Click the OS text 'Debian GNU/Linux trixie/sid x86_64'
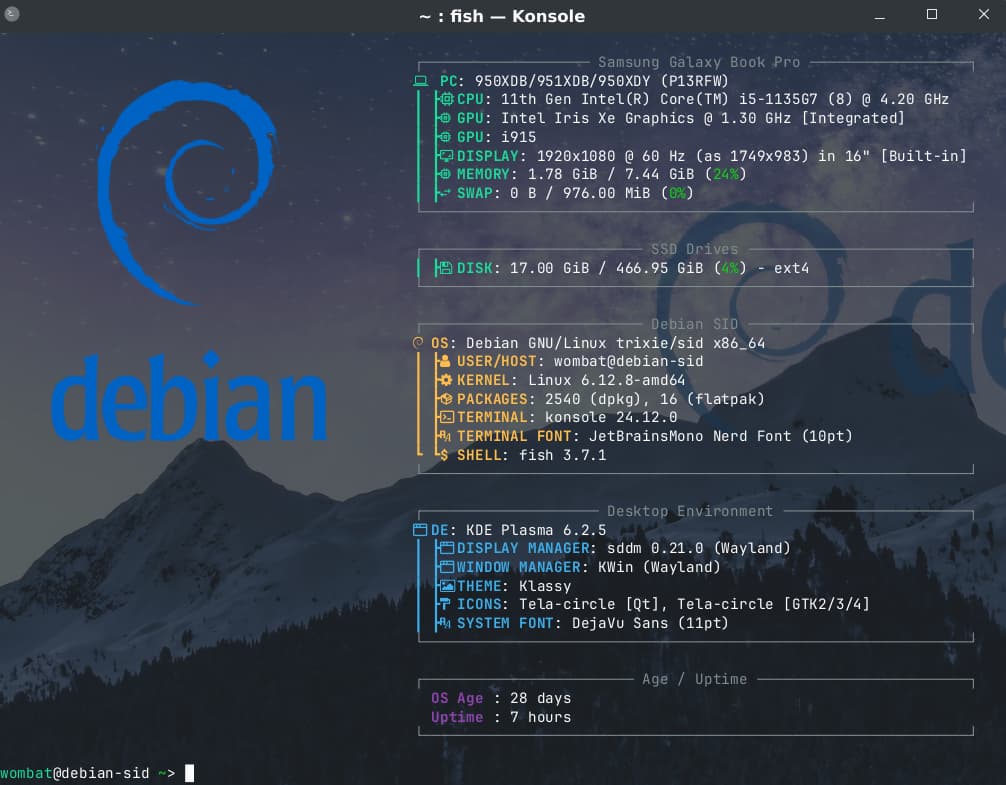The image size is (1006, 785). tap(615, 343)
